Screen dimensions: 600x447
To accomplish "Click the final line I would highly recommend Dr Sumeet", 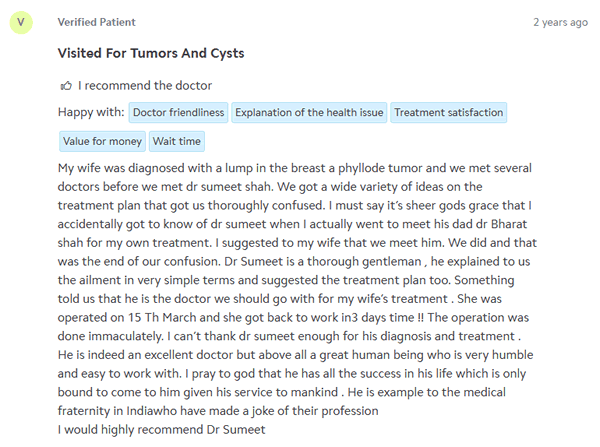I will point(161,429).
